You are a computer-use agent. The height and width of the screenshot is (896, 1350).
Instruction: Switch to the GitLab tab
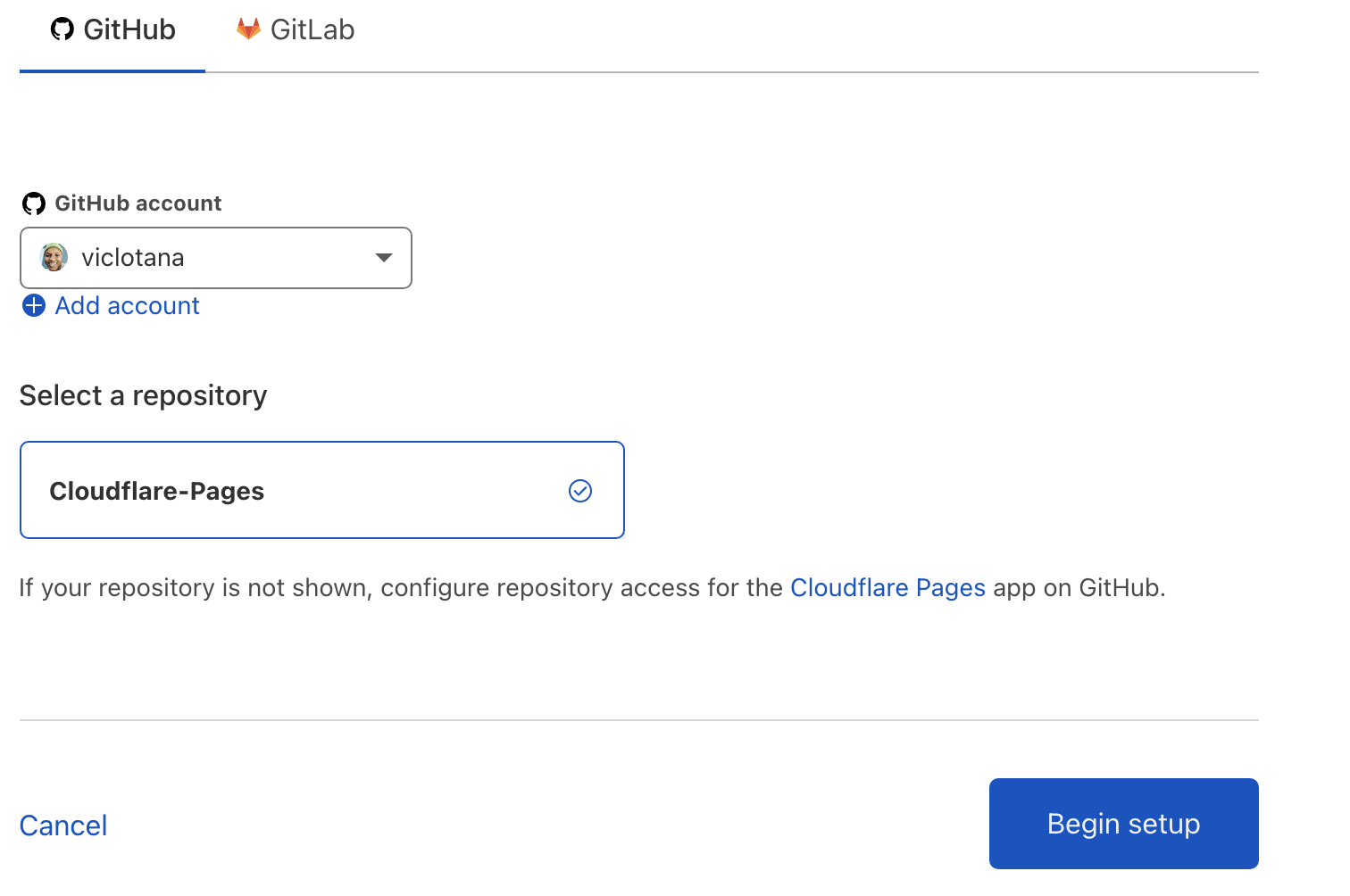[x=296, y=30]
